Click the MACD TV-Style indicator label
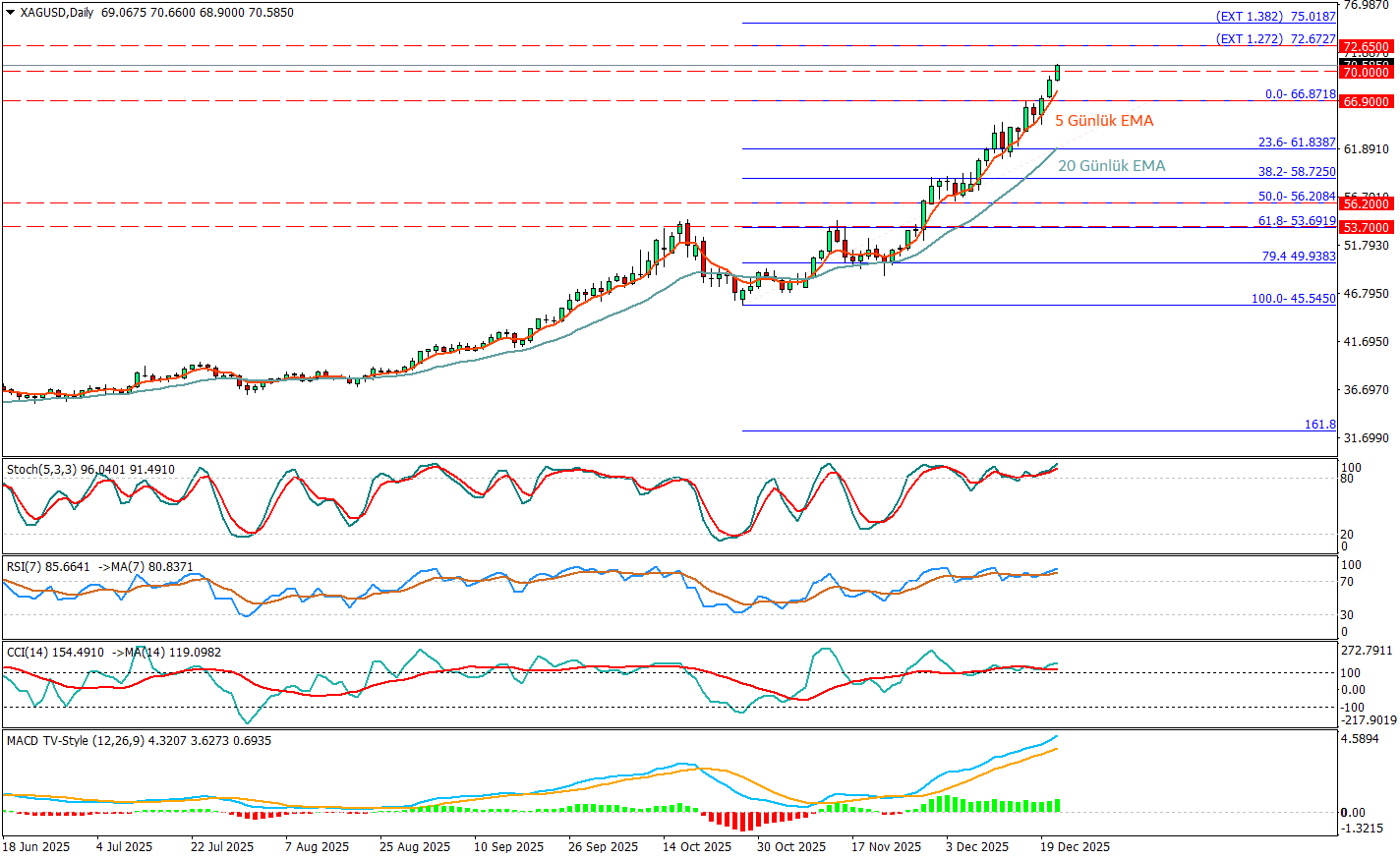 (x=138, y=741)
